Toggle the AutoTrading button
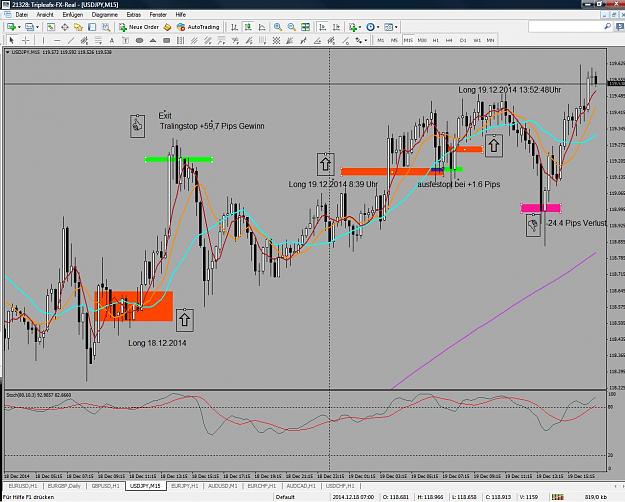 [x=198, y=27]
